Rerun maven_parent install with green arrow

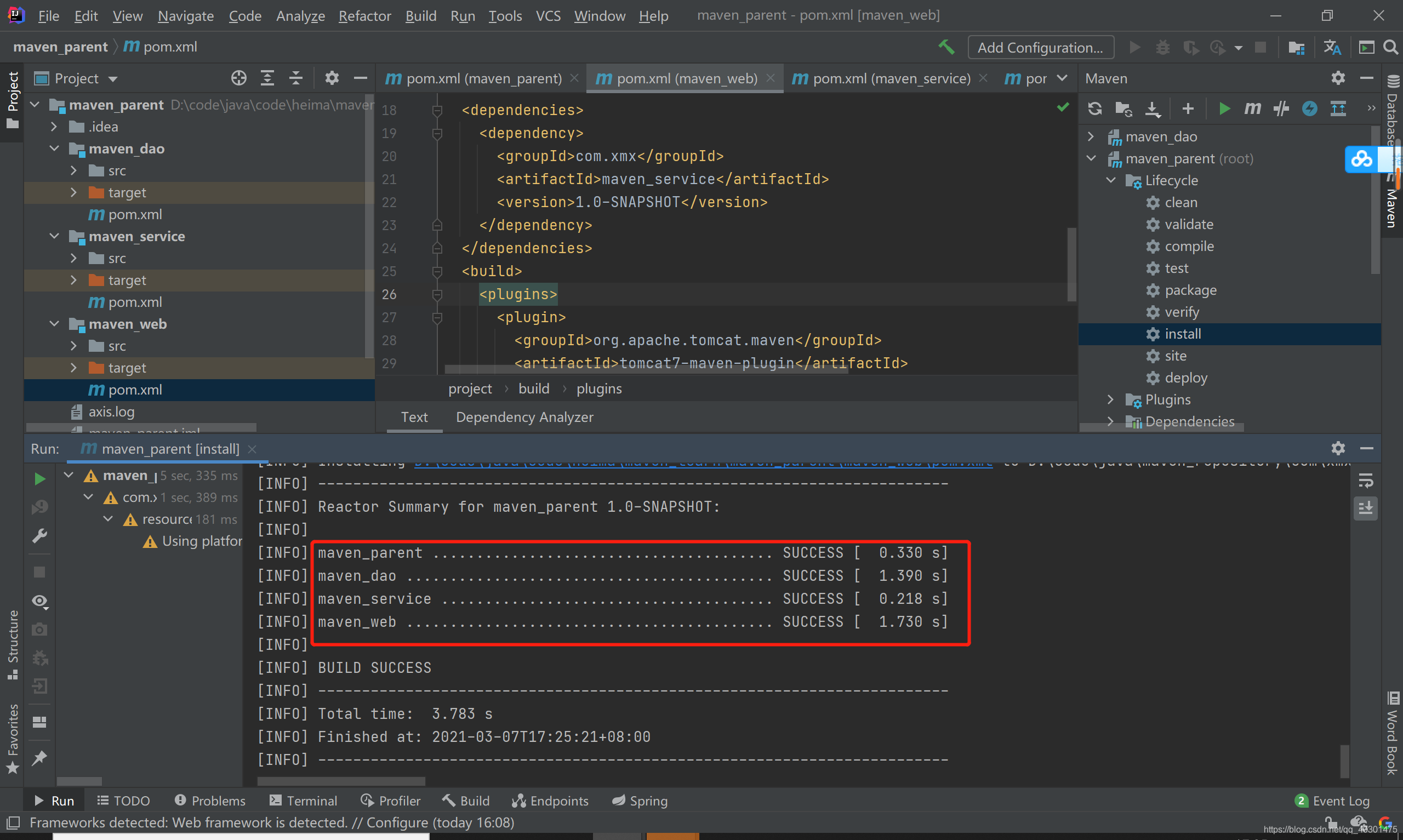coord(39,479)
